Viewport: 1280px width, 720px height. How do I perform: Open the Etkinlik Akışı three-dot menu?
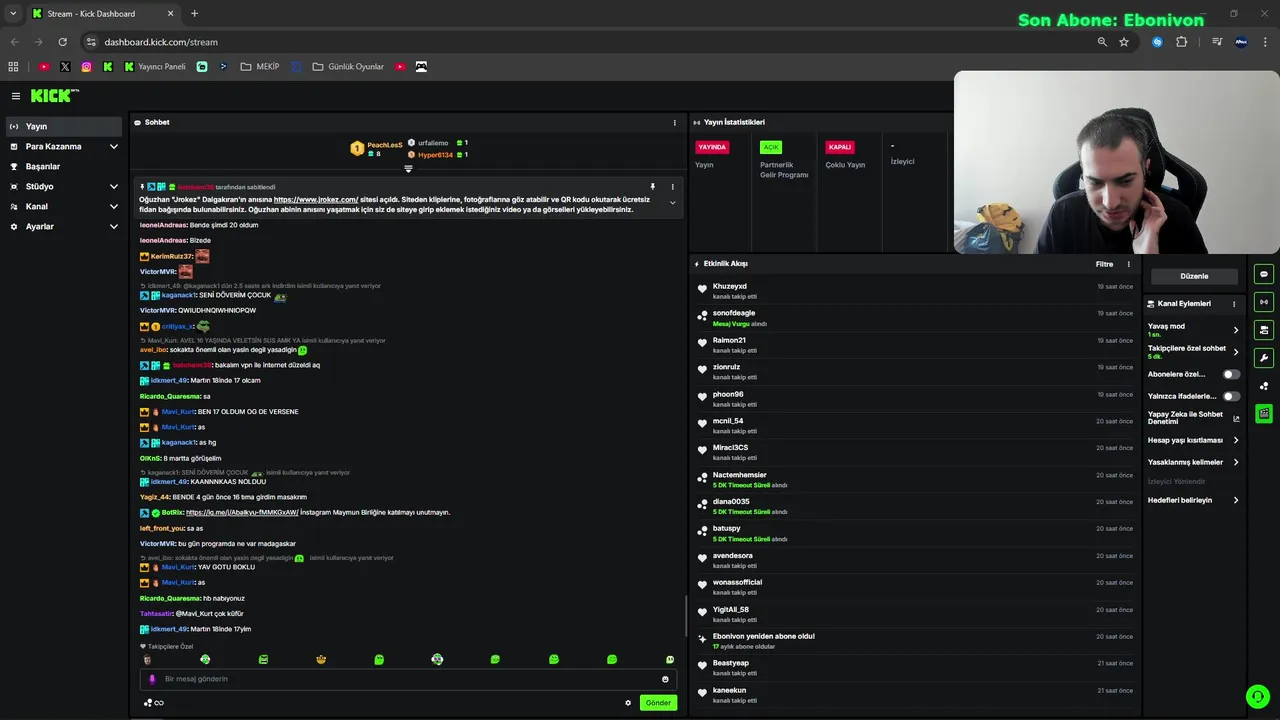coord(1129,264)
